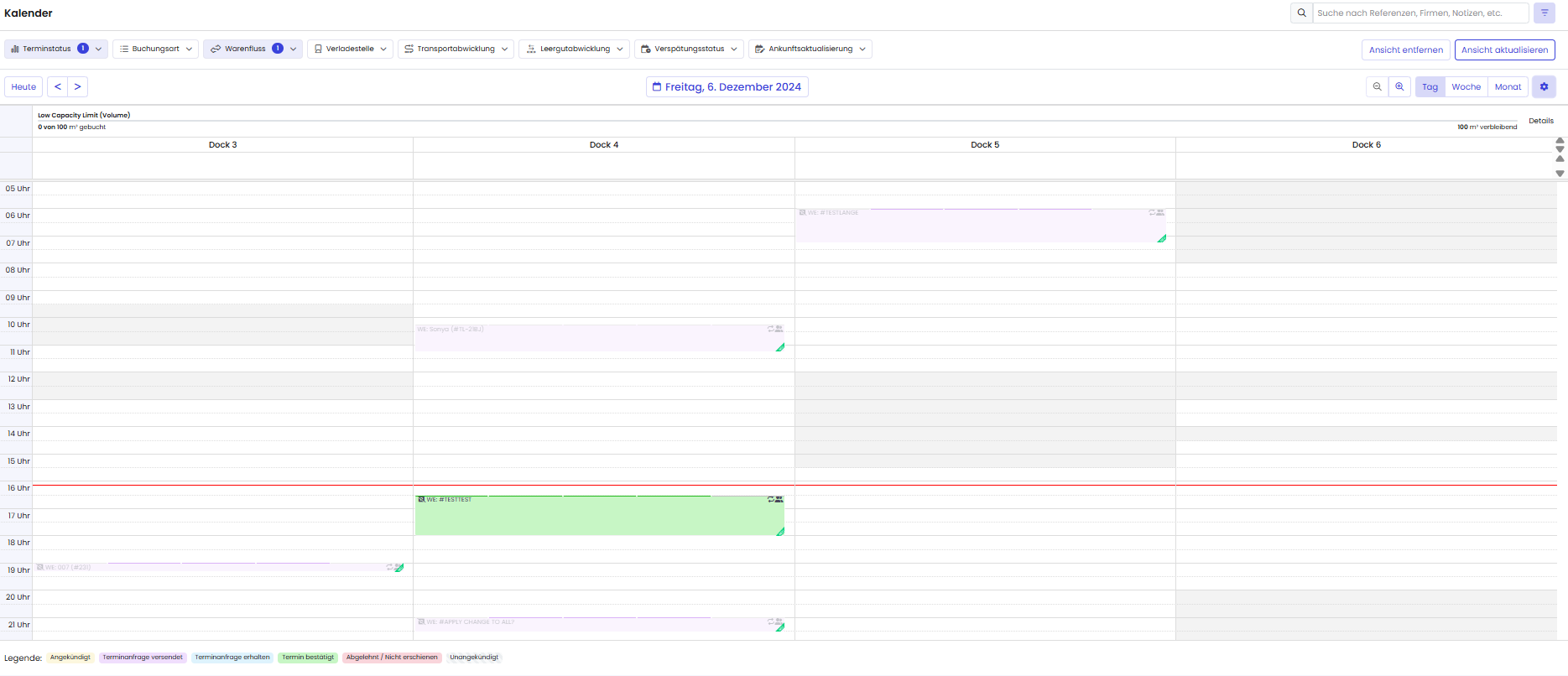Click the Ansicht aktualisieren button
Screen dimensions: 1568x676
pyautogui.click(x=1504, y=50)
